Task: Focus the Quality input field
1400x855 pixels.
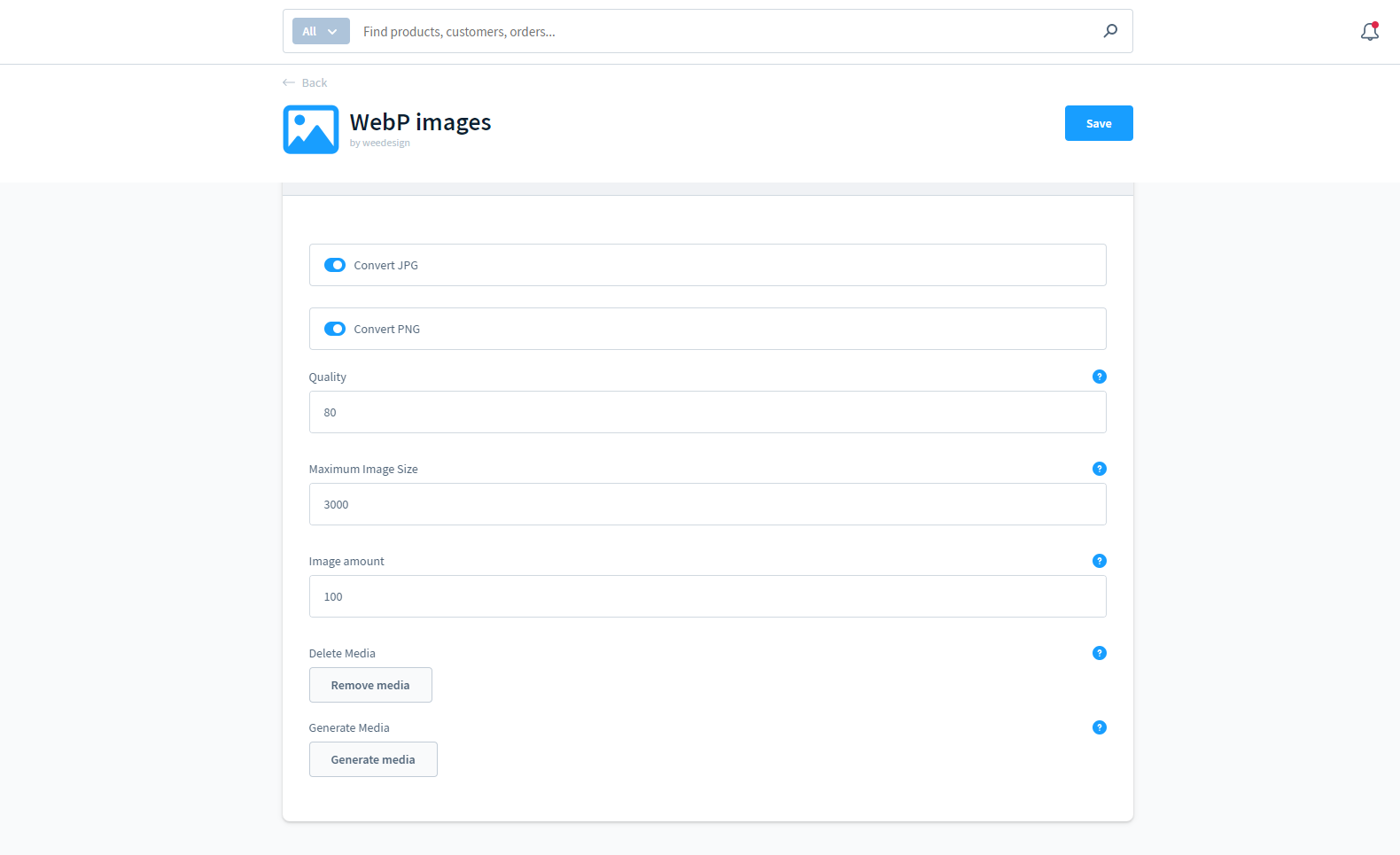Action: 708,412
